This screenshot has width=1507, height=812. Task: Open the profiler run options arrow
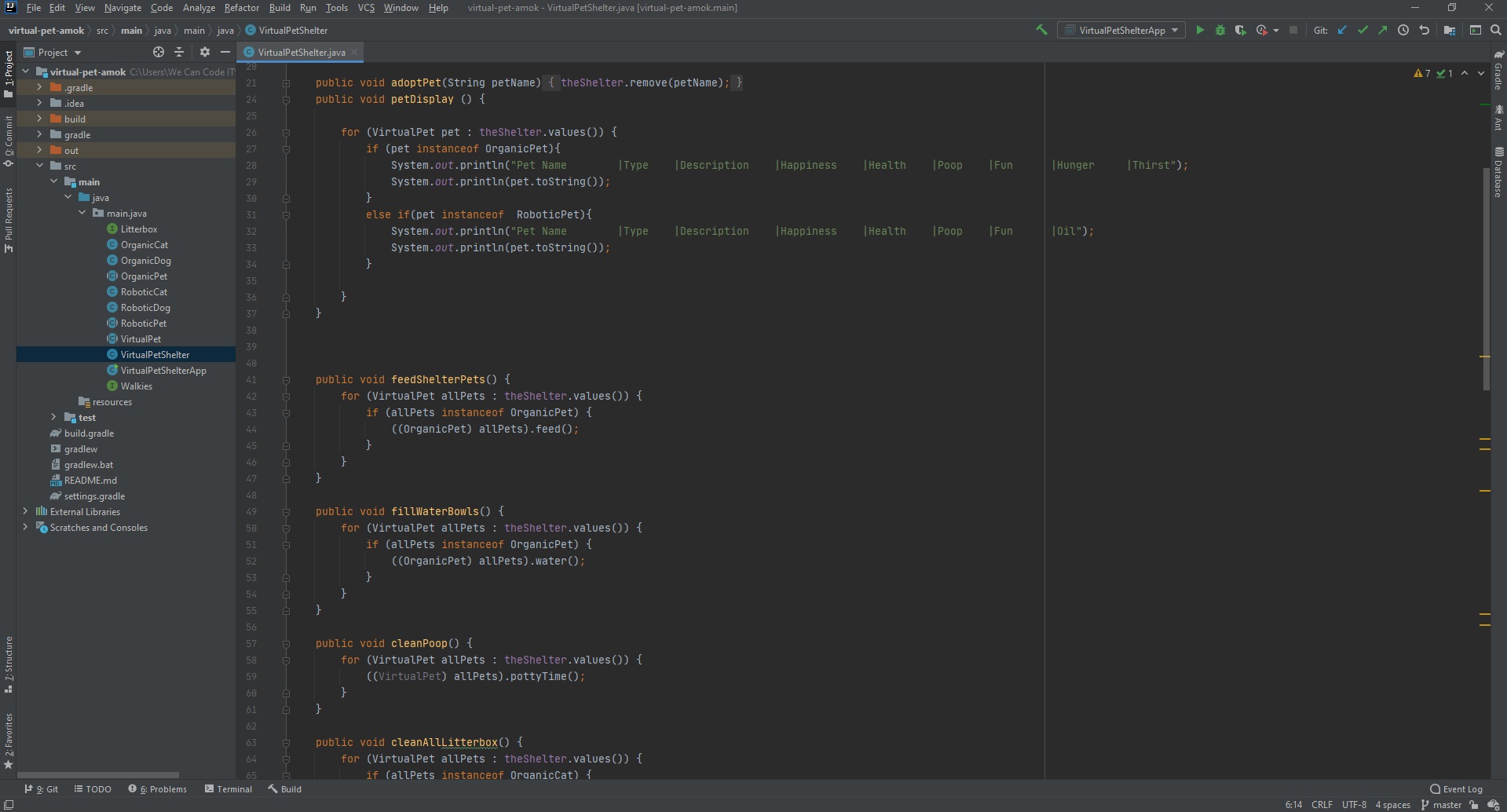[1275, 31]
